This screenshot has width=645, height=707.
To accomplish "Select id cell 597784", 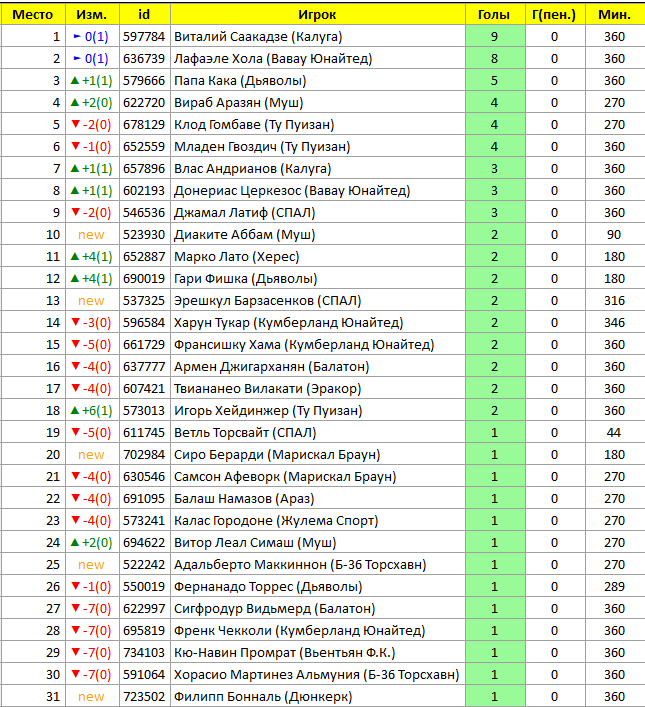I will (x=144, y=37).
